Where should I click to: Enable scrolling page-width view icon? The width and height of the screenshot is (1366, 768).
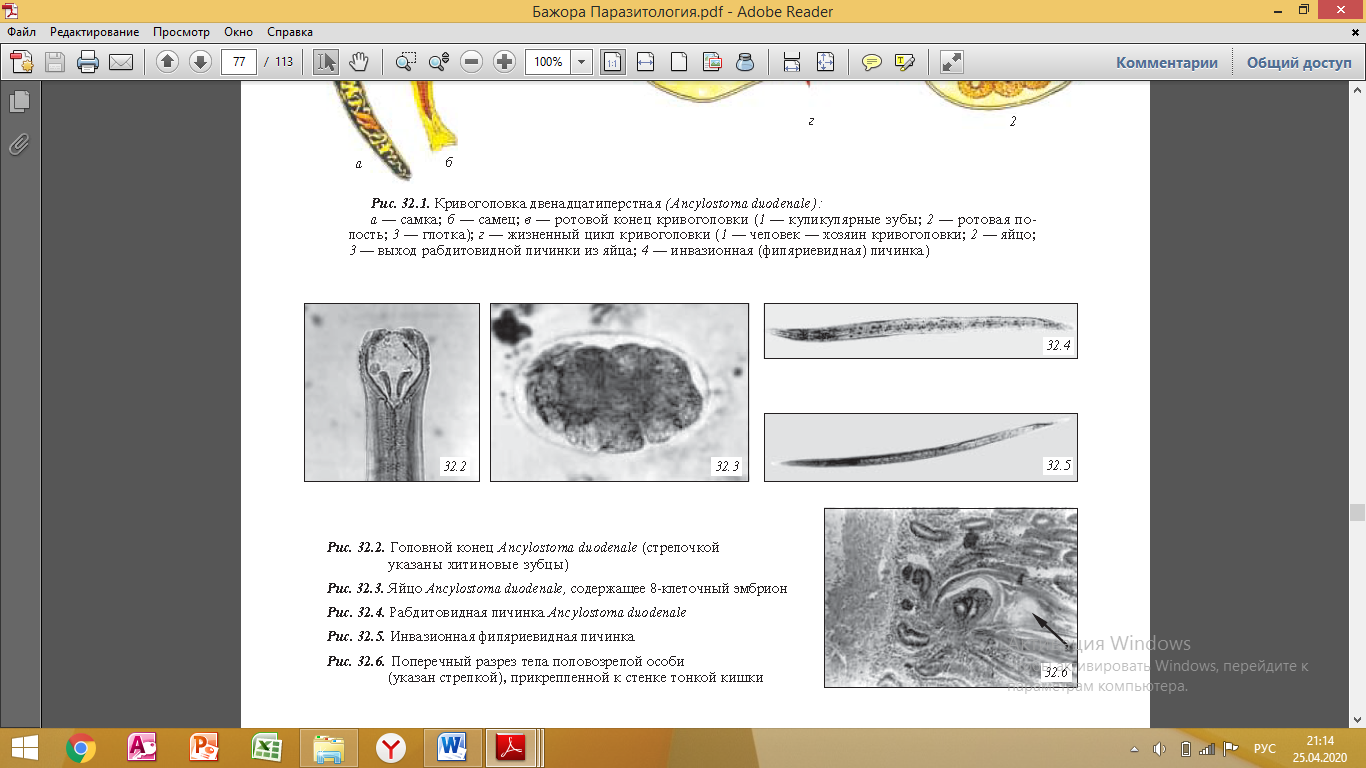coord(792,62)
